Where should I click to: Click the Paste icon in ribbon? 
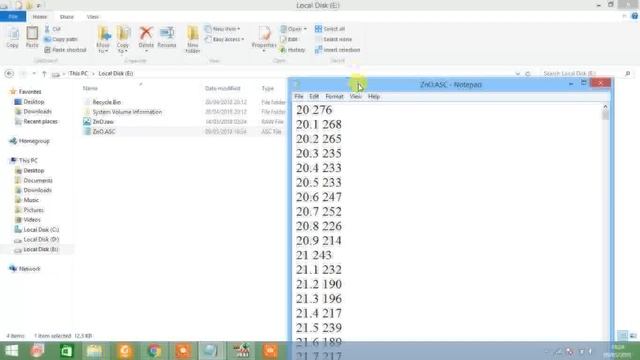[x=32, y=37]
